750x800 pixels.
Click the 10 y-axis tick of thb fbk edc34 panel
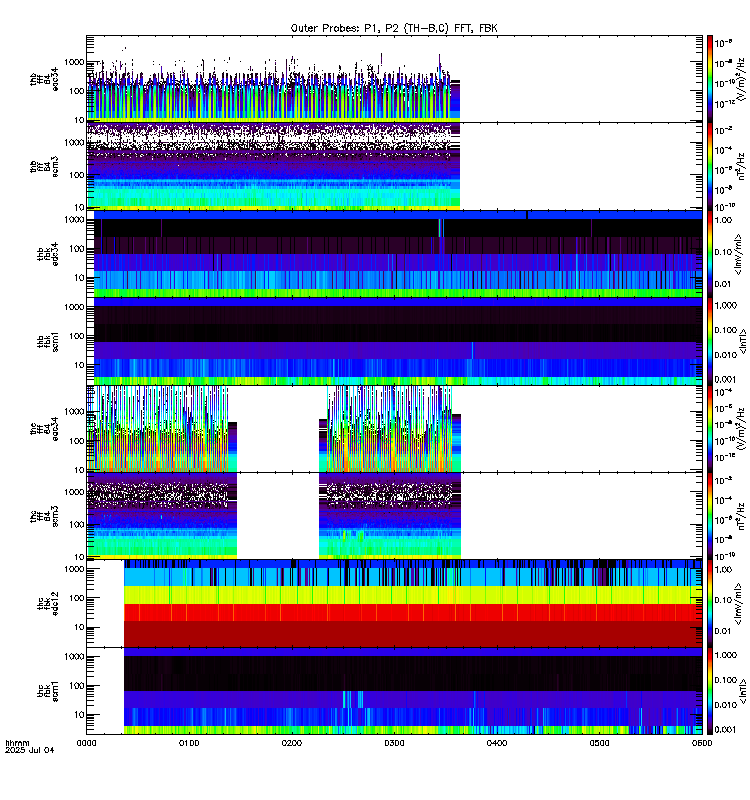tap(79, 278)
